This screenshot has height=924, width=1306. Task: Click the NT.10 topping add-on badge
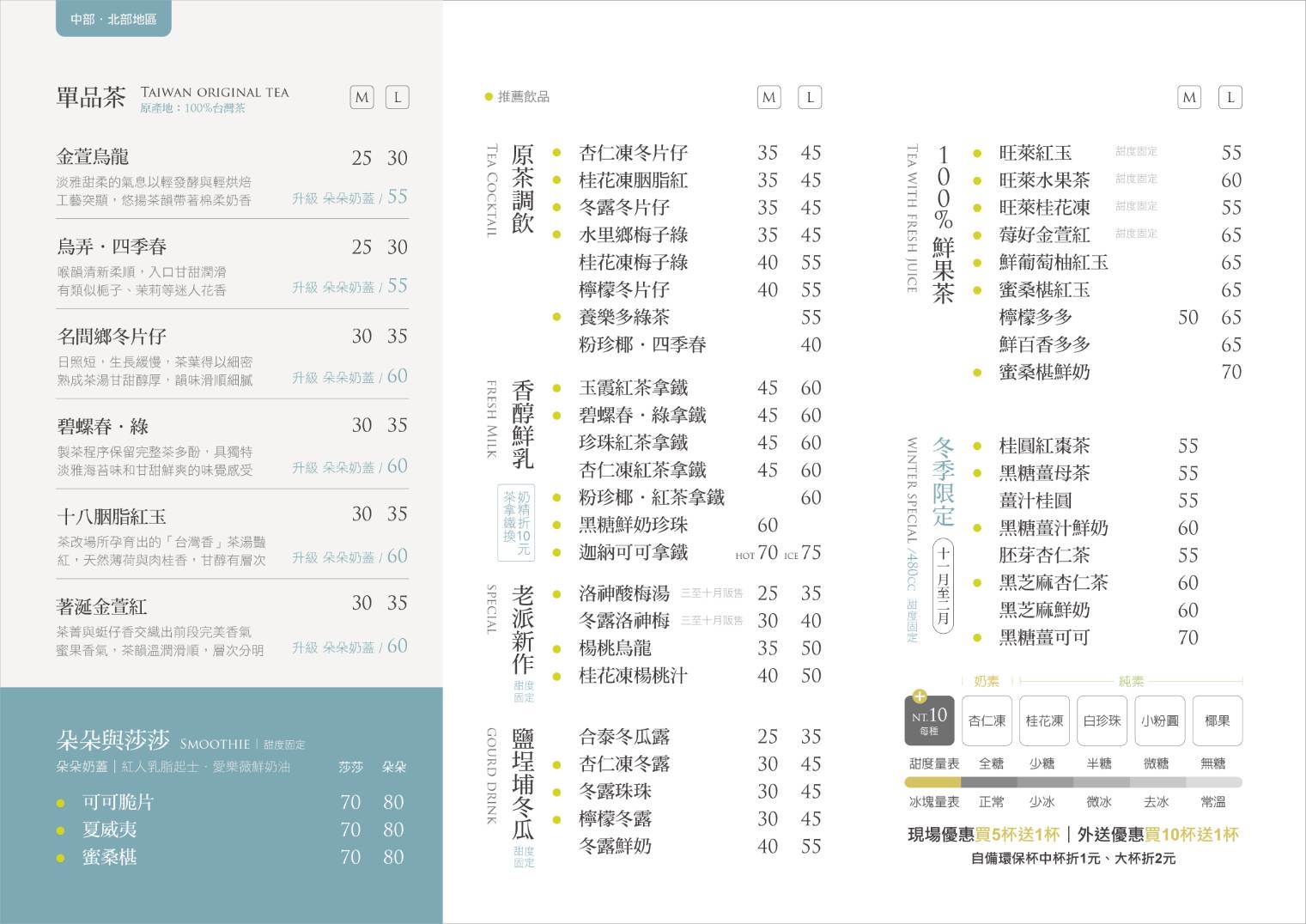click(929, 720)
